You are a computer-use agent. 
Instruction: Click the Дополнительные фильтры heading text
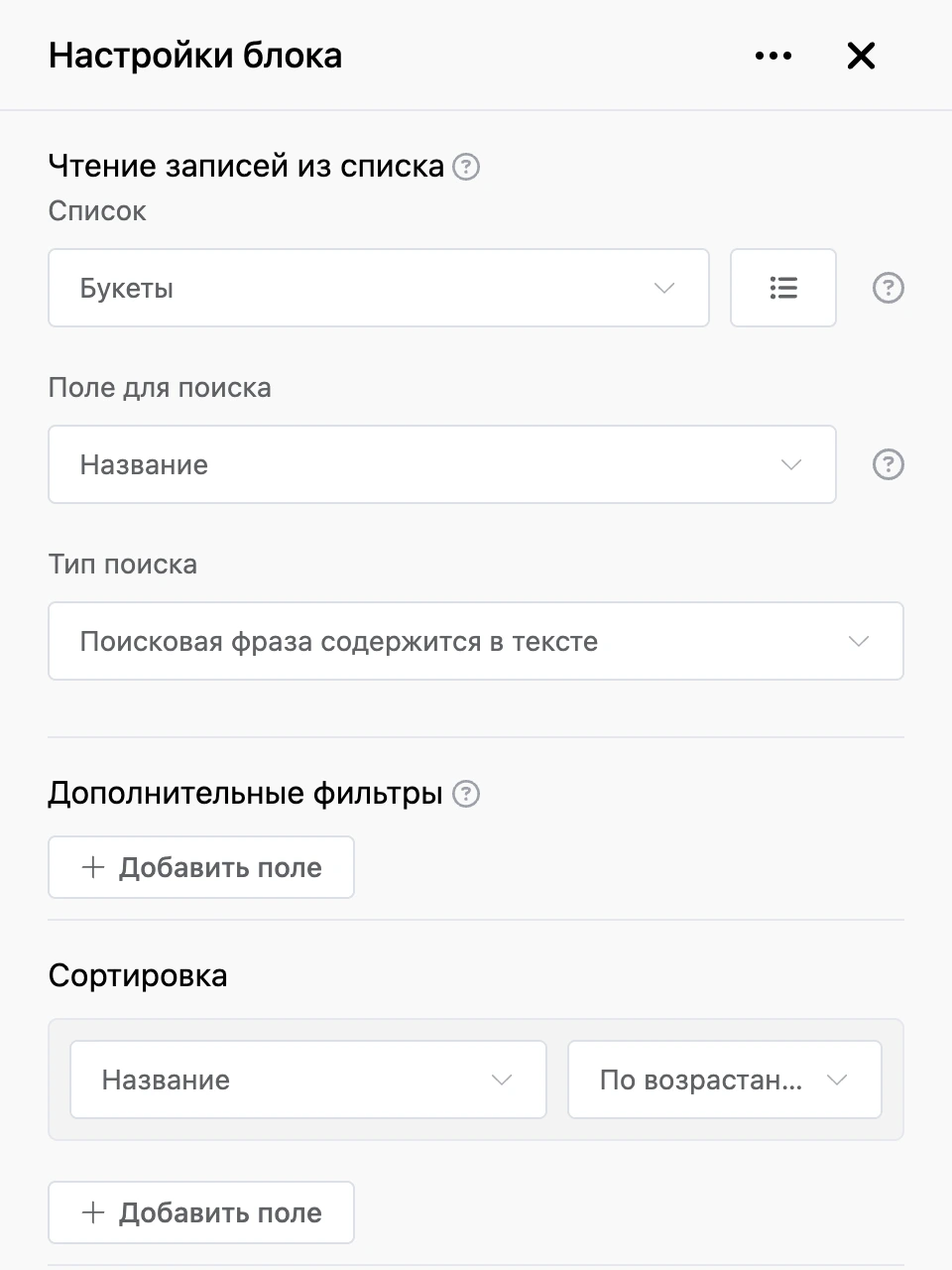[x=245, y=794]
